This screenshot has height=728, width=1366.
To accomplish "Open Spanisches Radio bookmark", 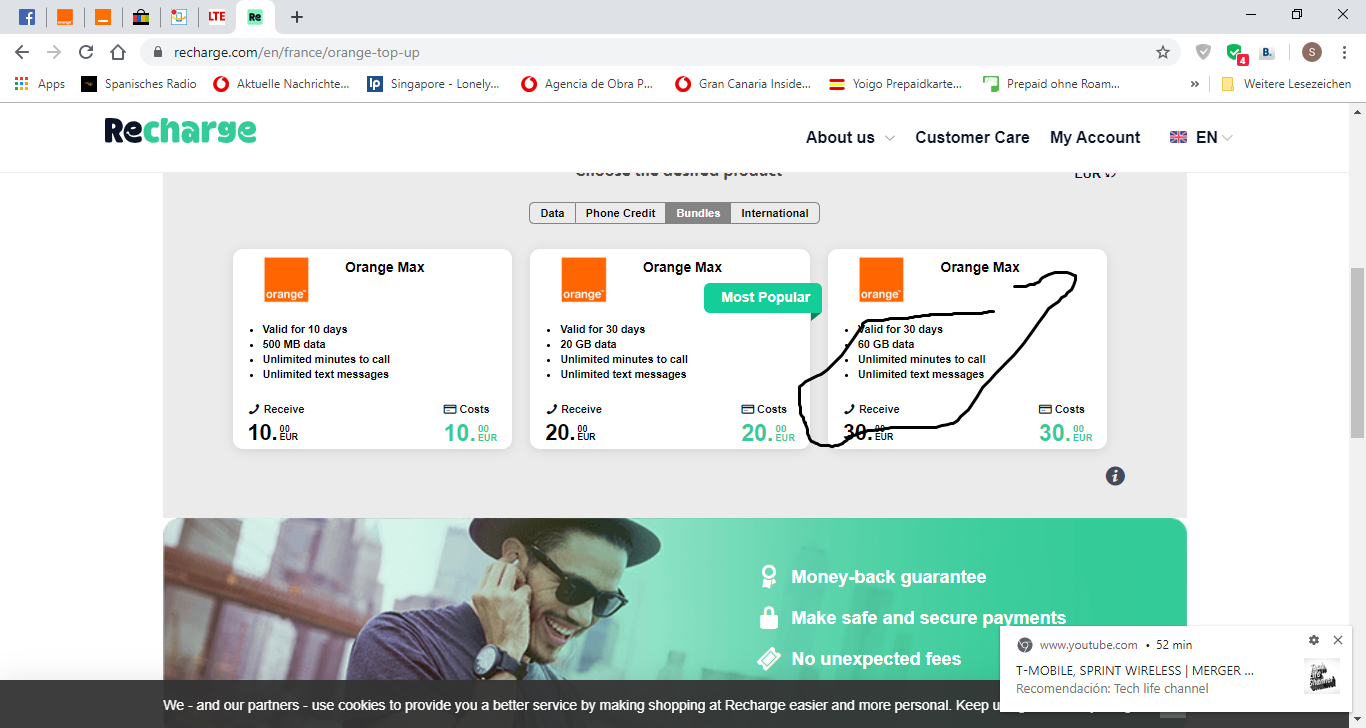I will click(139, 84).
